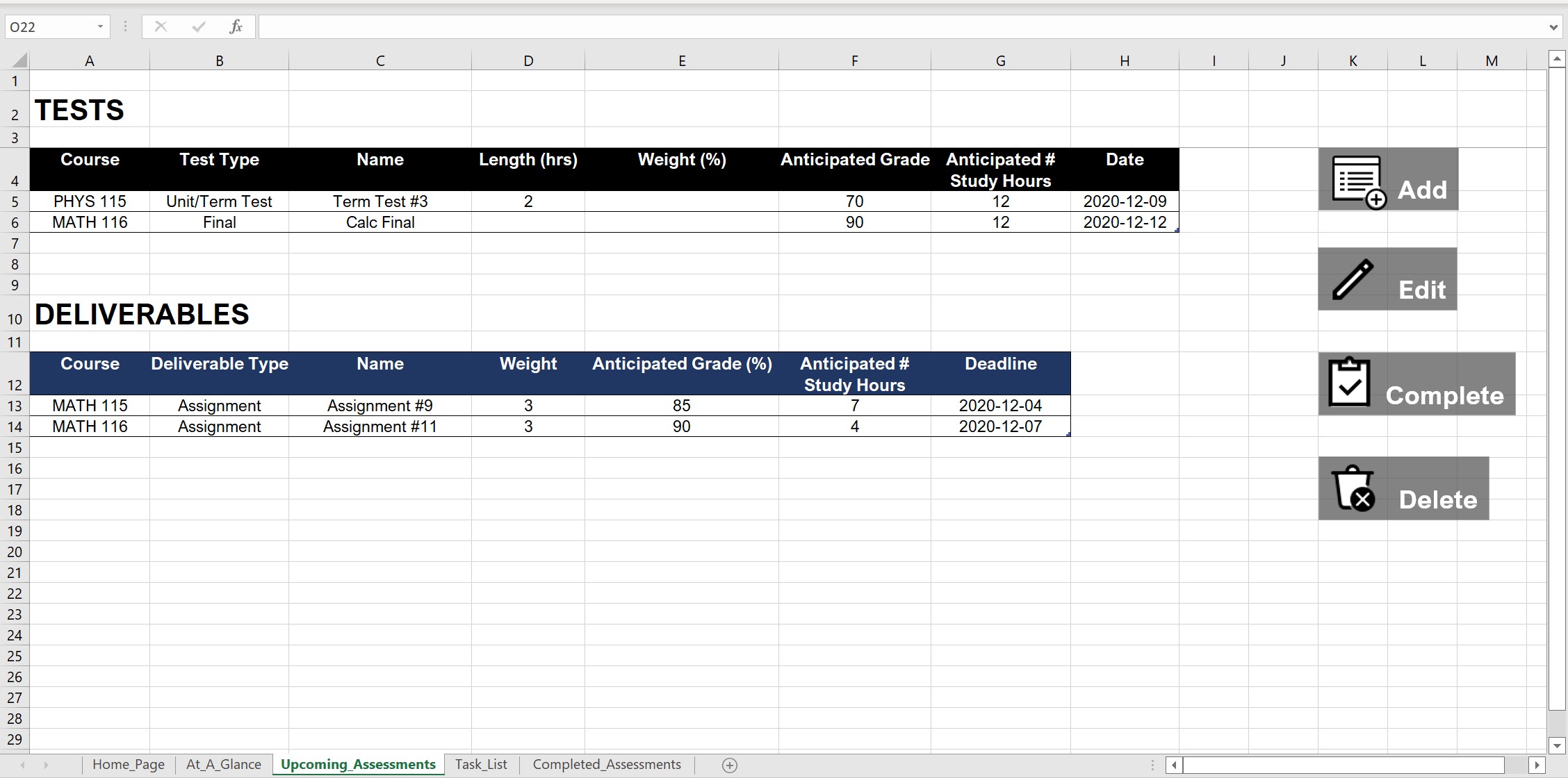The height and width of the screenshot is (778, 1568).
Task: Select the At_A_Glance sheet tab
Action: (223, 764)
